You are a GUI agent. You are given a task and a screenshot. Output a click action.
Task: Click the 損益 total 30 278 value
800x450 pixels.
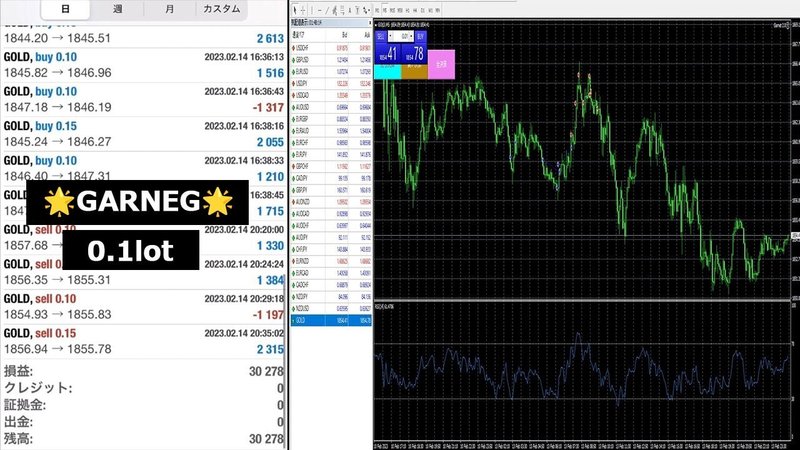[266, 371]
